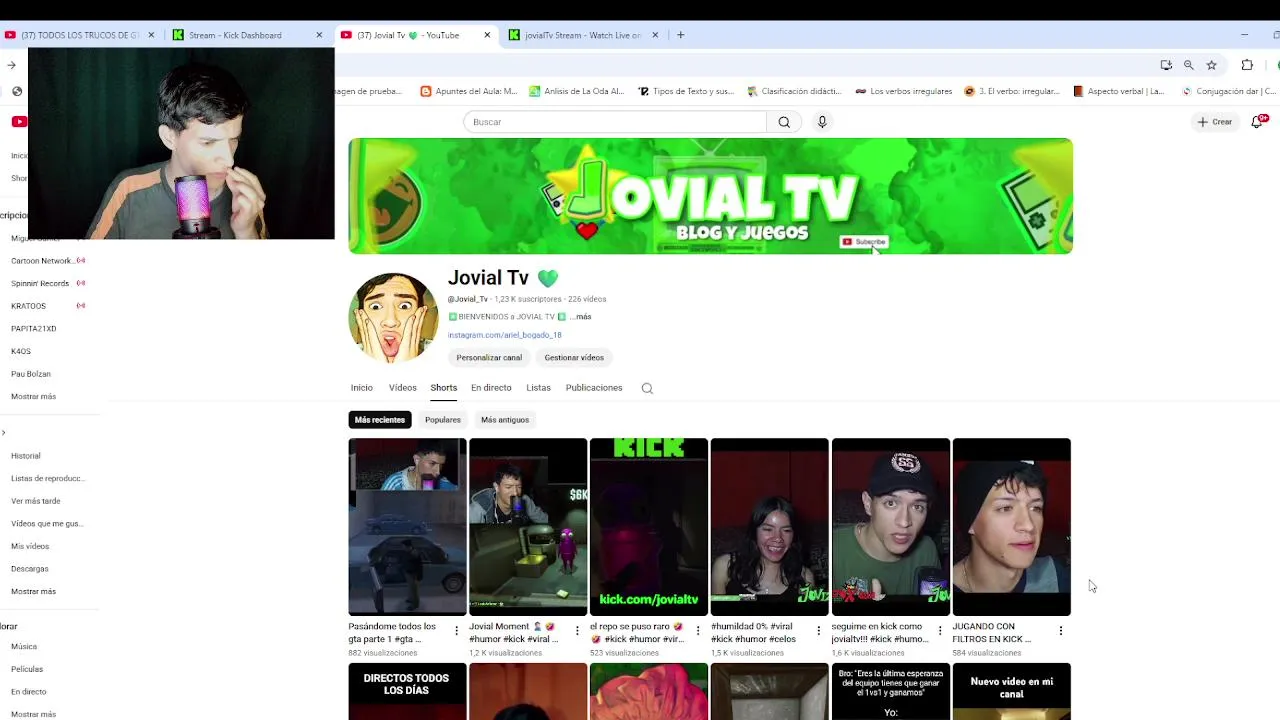This screenshot has height=720, width=1280.
Task: Open menu for #humildad #viral short
Action: [819, 630]
